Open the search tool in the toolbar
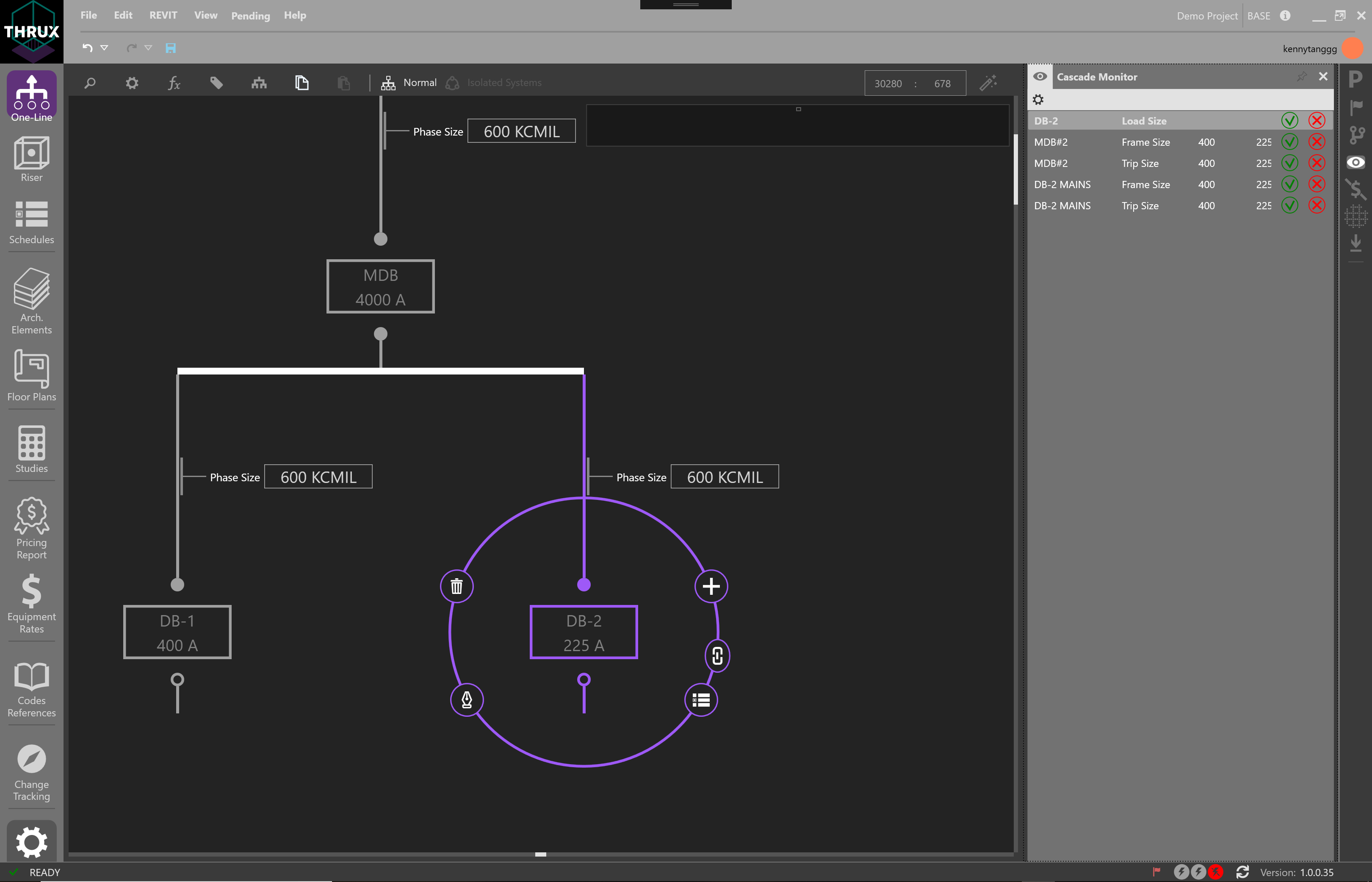Screen dimensions: 1372x882 pos(89,83)
